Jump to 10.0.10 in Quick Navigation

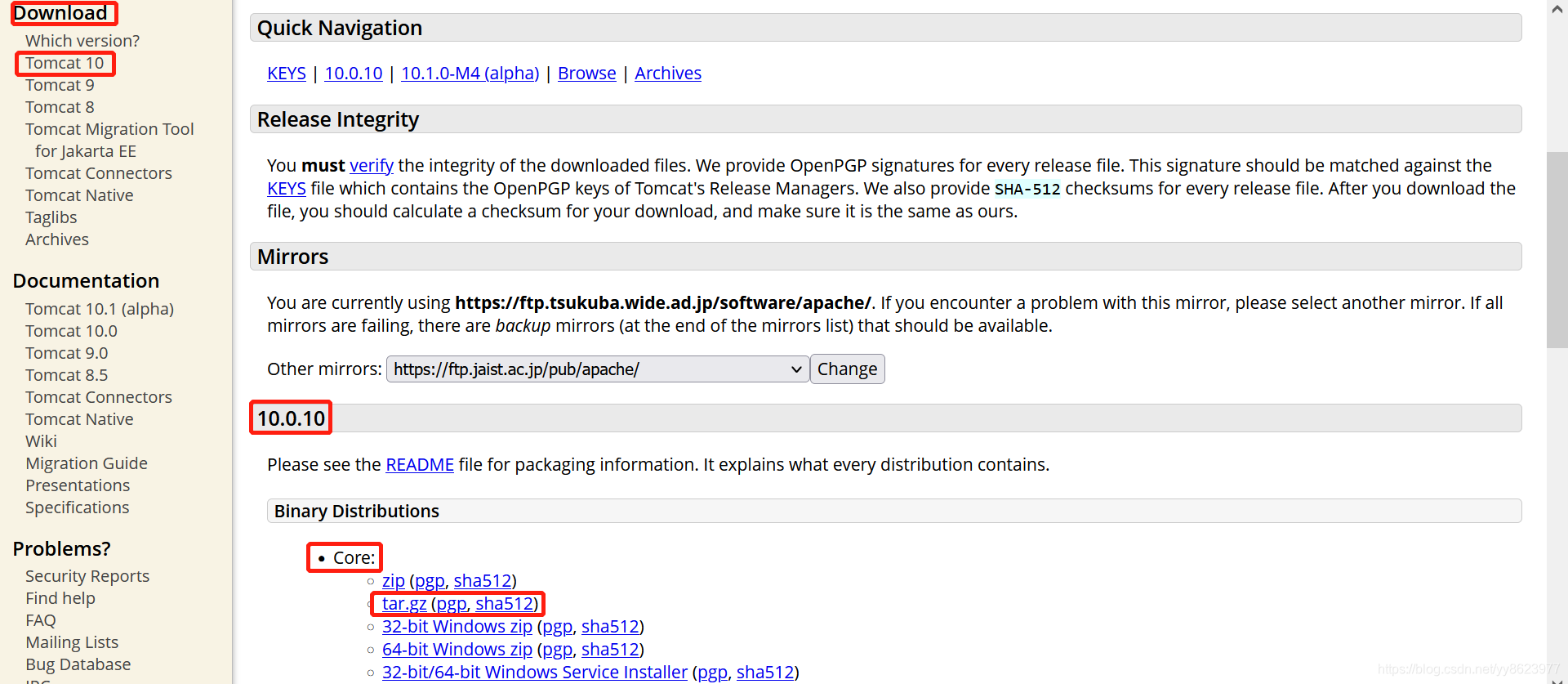click(x=354, y=74)
